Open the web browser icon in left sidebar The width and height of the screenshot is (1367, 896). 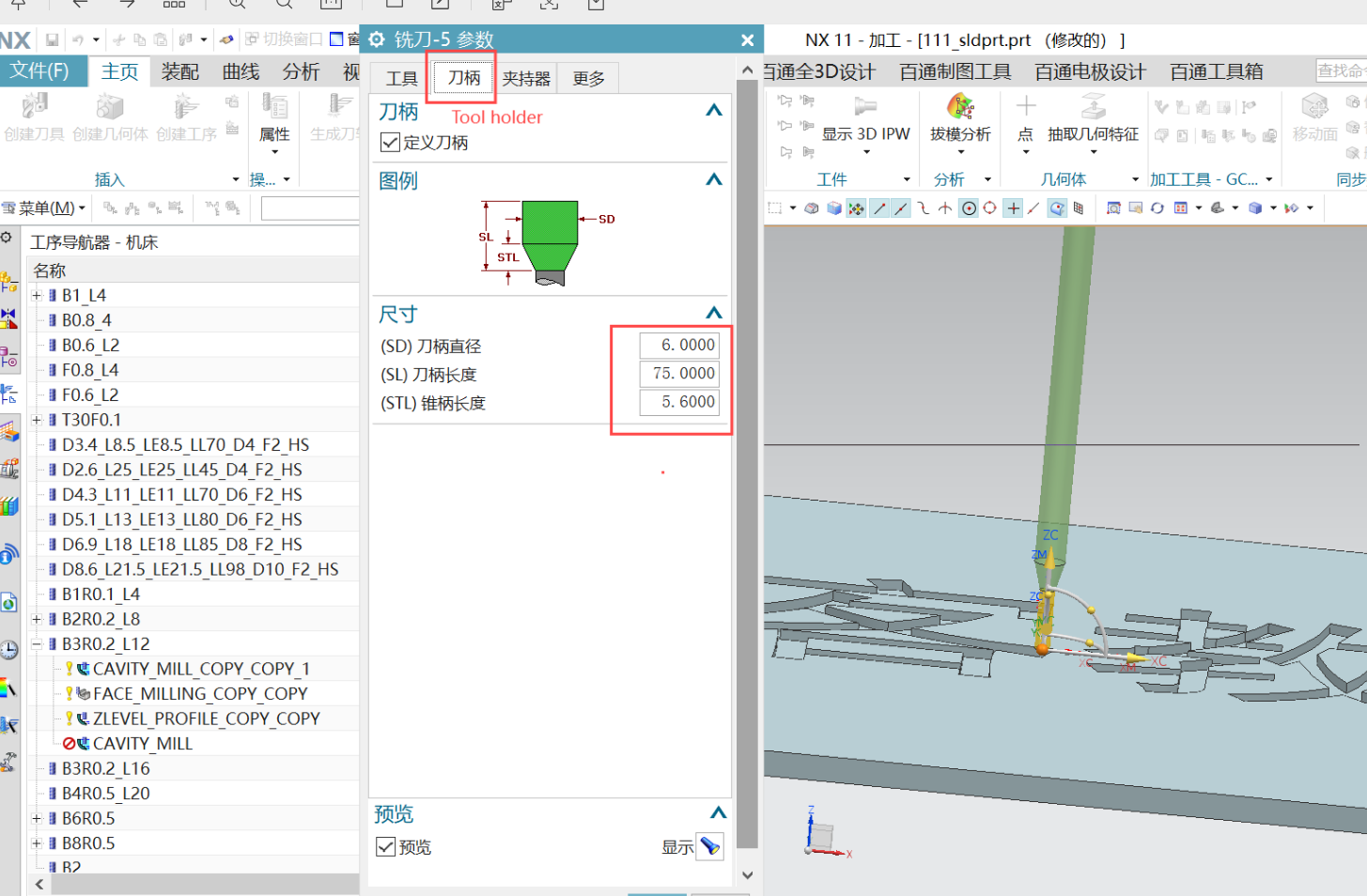click(8, 602)
